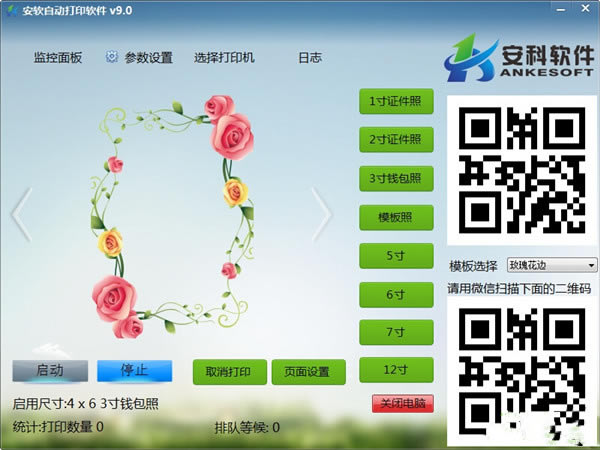Image resolution: width=600 pixels, height=450 pixels.
Task: Click the previous template left arrow
Action: pyautogui.click(x=22, y=215)
